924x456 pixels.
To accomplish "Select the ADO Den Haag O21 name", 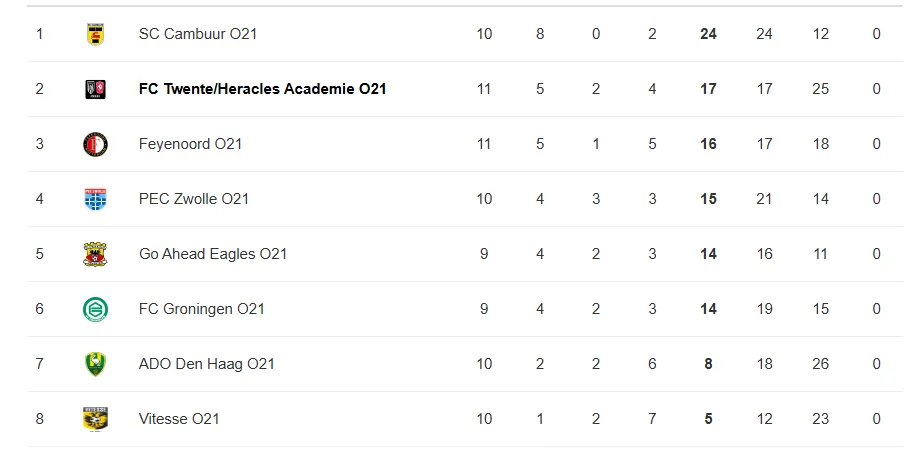I will tap(207, 364).
